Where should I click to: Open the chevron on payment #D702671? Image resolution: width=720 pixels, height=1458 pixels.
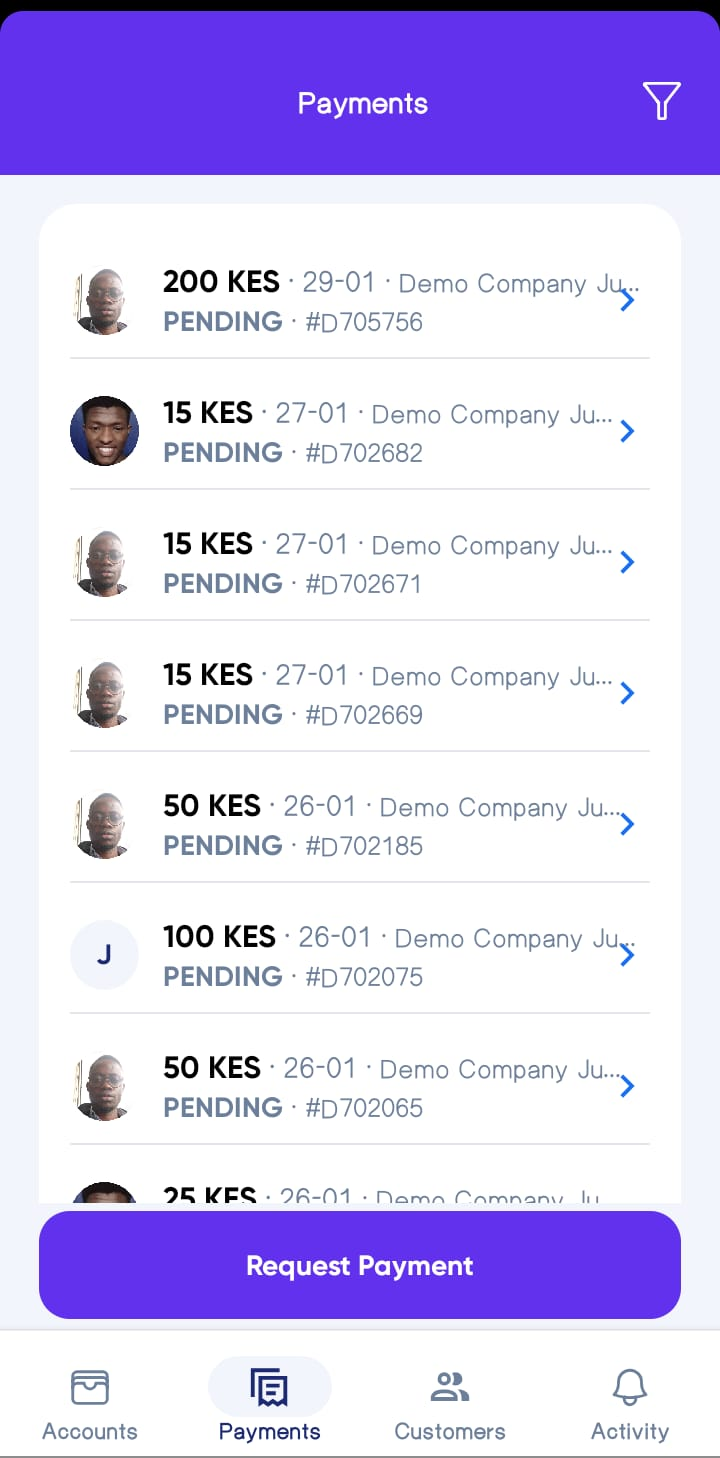click(627, 562)
